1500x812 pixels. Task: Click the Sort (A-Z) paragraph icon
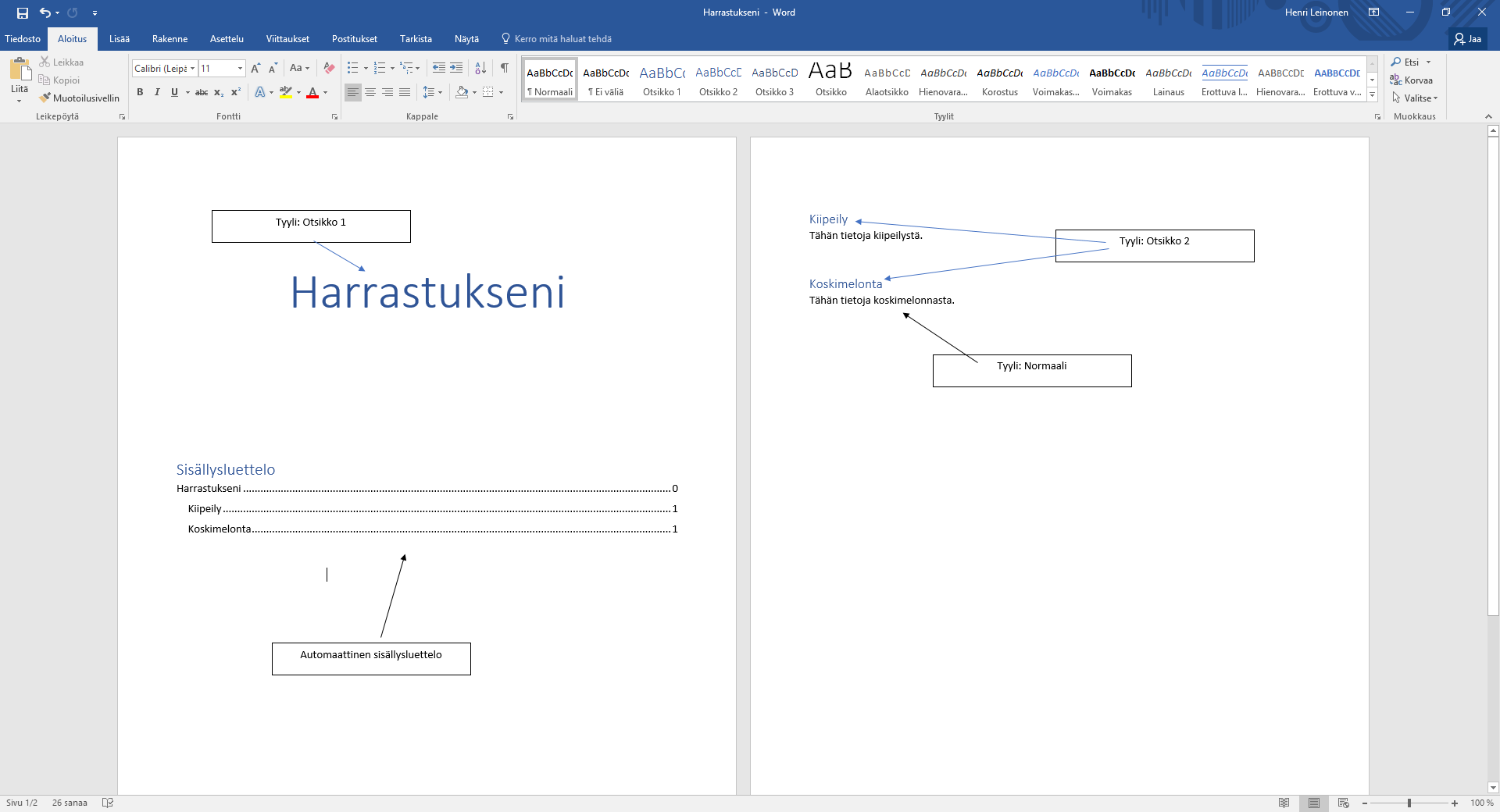tap(480, 69)
